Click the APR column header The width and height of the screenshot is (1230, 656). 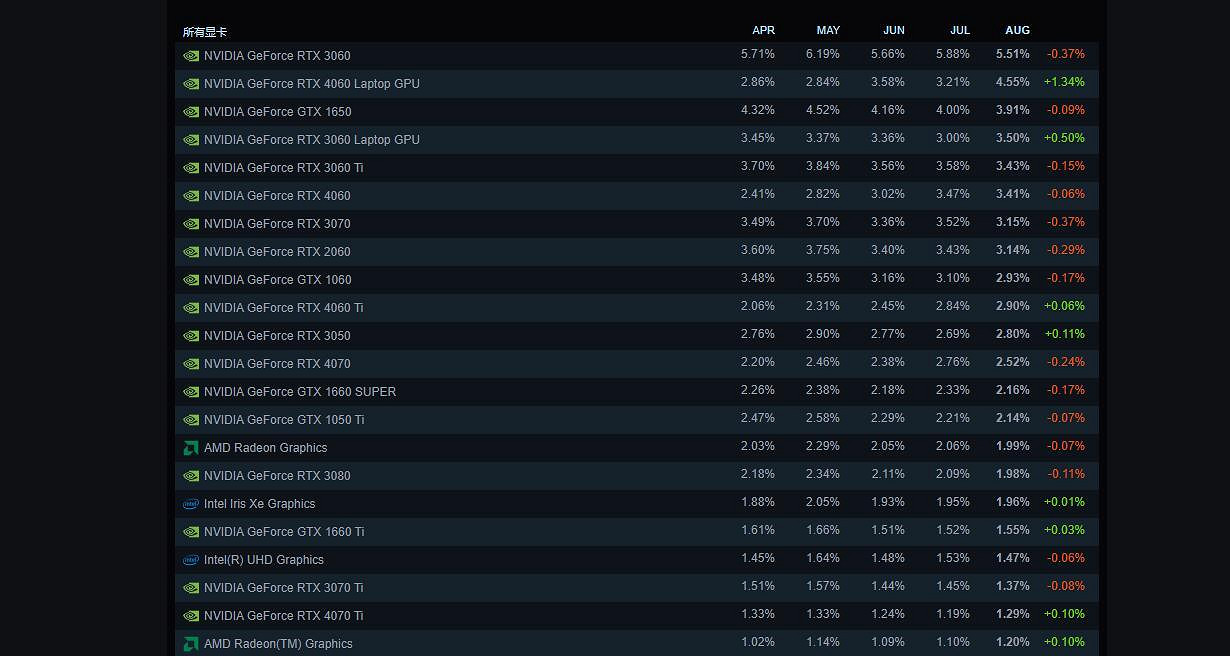coord(764,30)
